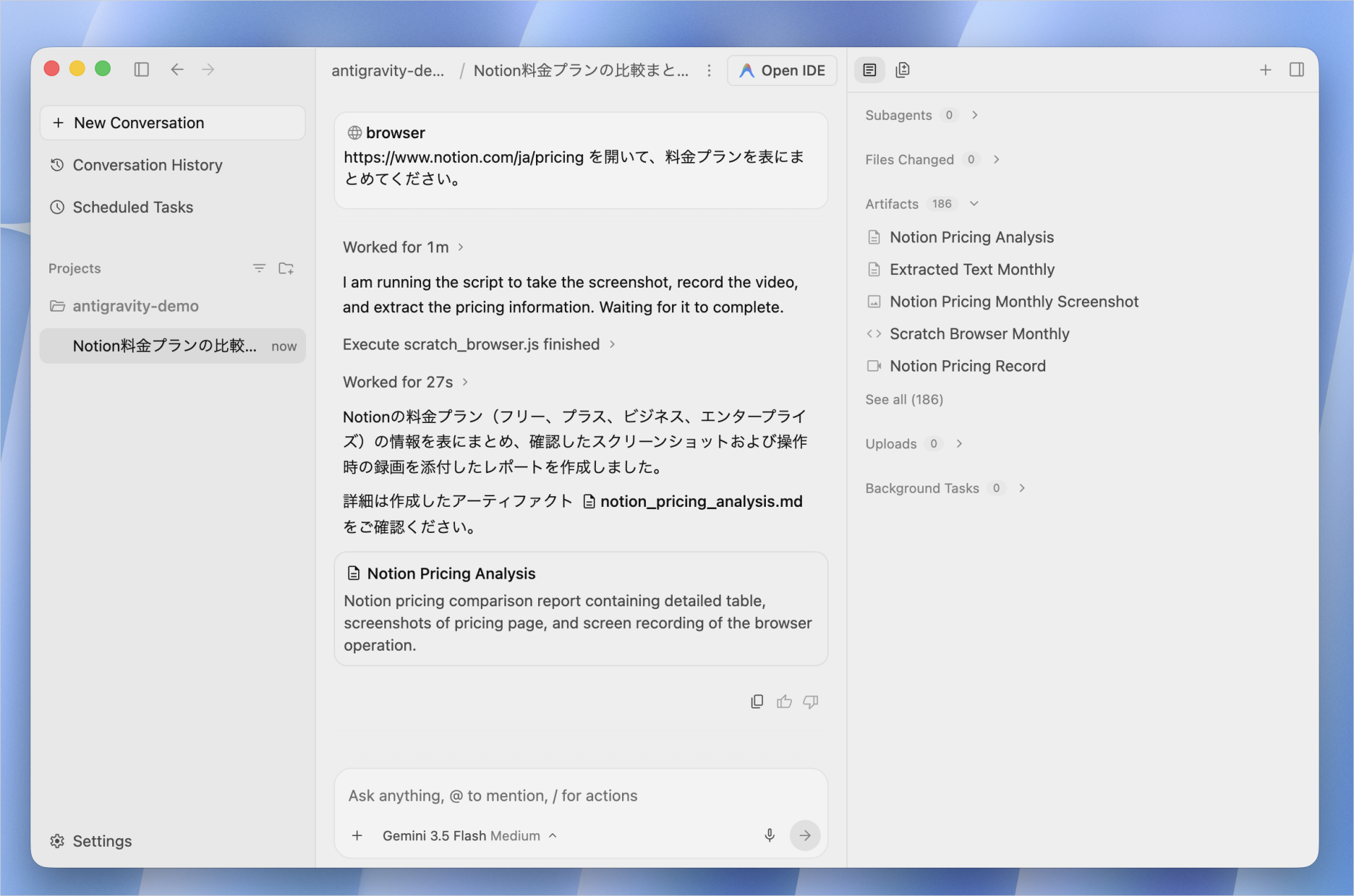Expand Execute scratch_browser.js finished details
Screen dimensions: 1354x896
pos(479,344)
